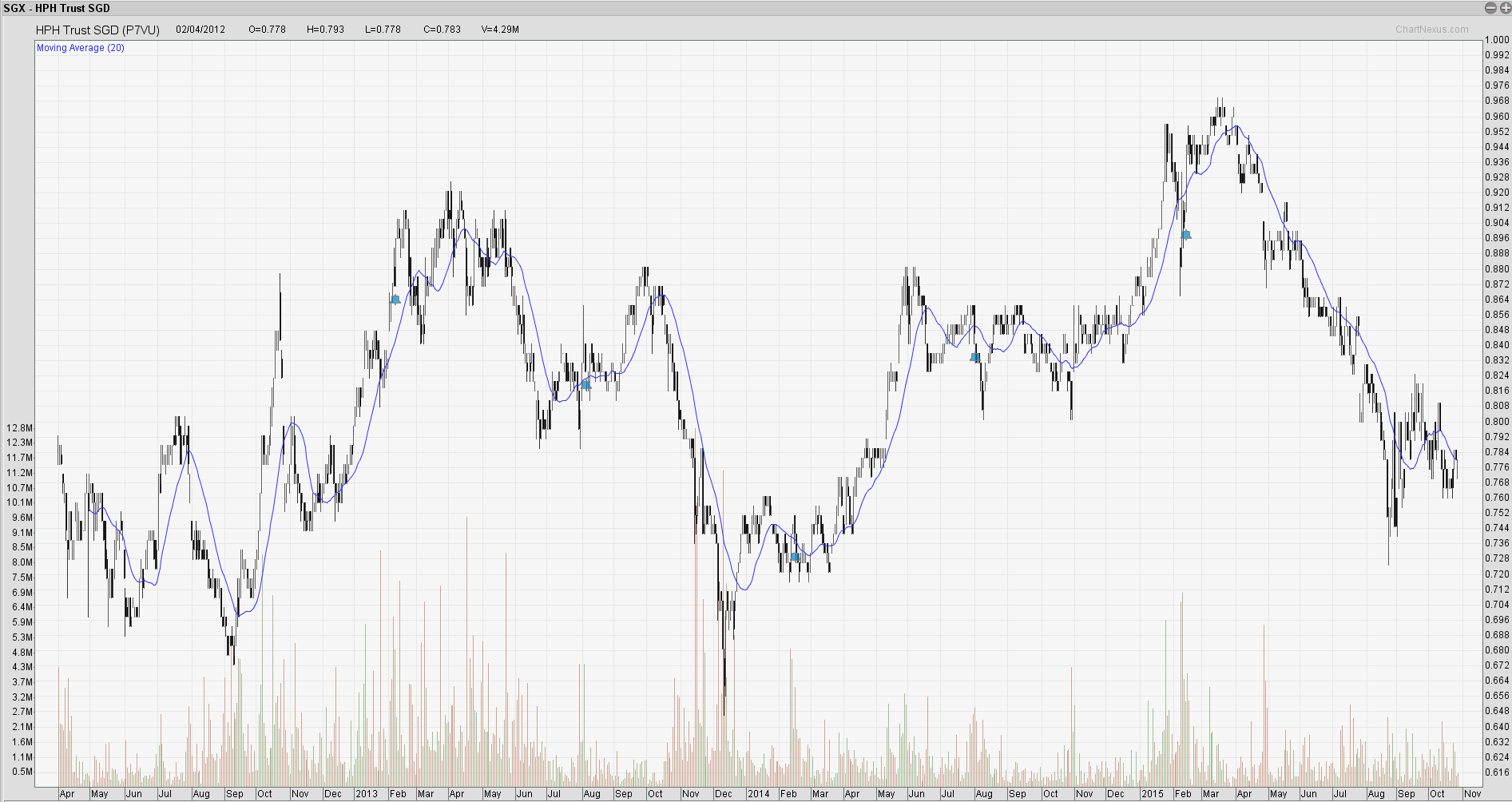
Task: Click the plus zoom-in button in title bar
Action: [x=1504, y=8]
